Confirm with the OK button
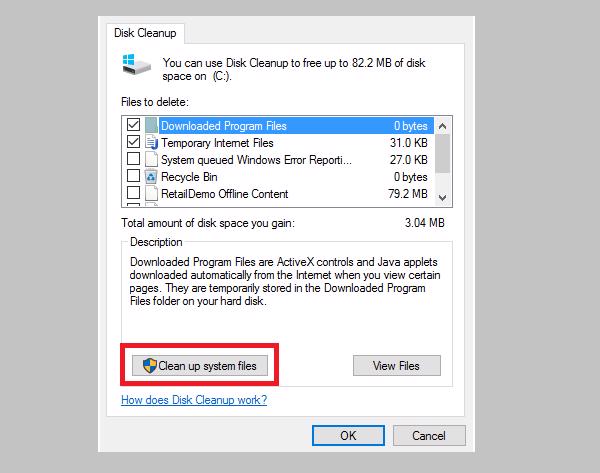 347,435
